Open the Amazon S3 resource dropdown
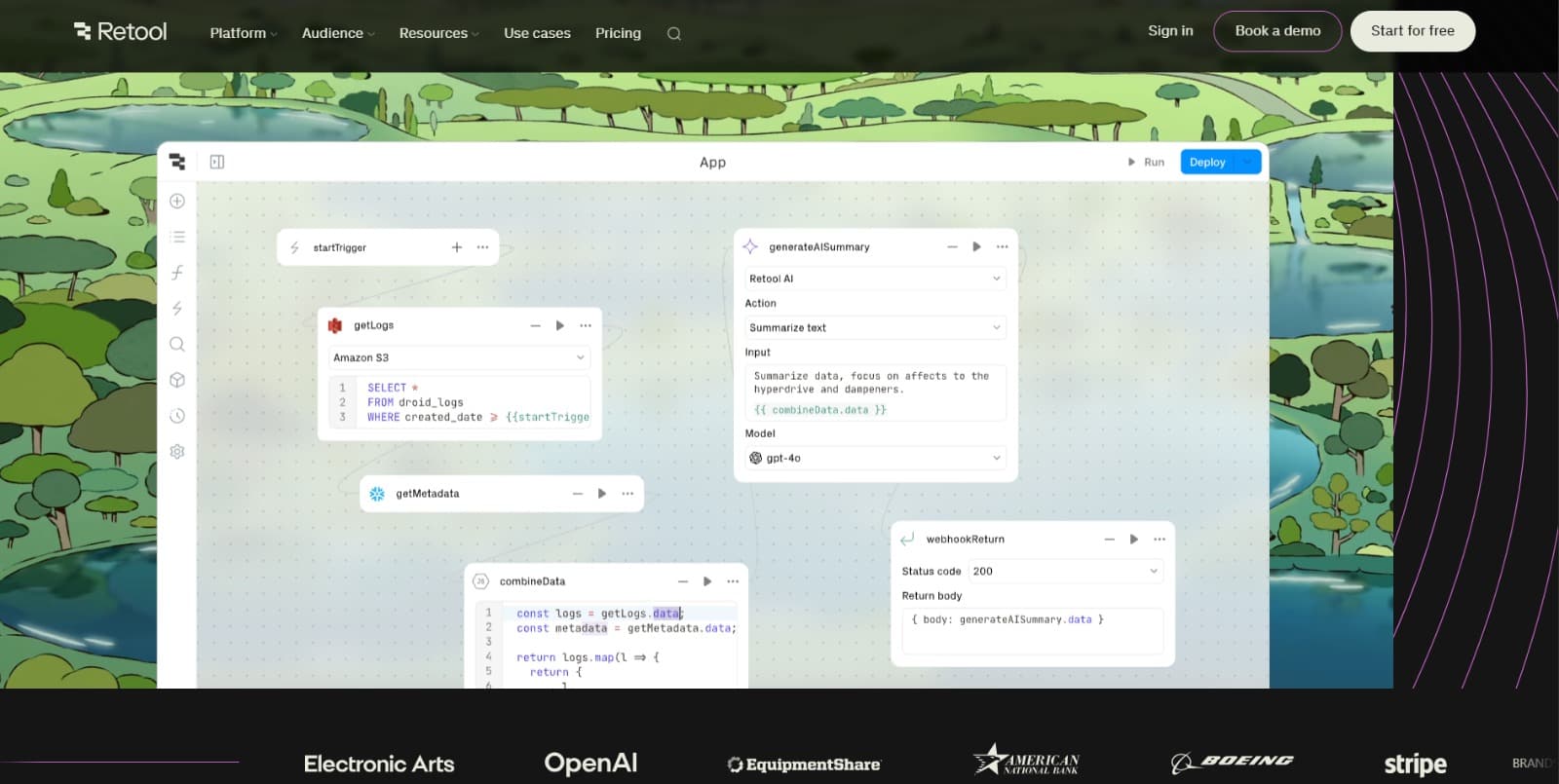1559x784 pixels. (459, 357)
